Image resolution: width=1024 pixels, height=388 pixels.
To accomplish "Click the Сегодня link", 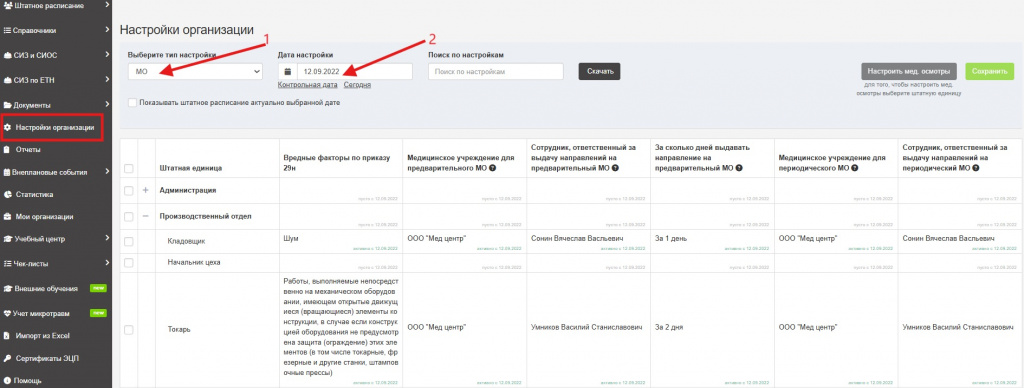I will pos(357,85).
